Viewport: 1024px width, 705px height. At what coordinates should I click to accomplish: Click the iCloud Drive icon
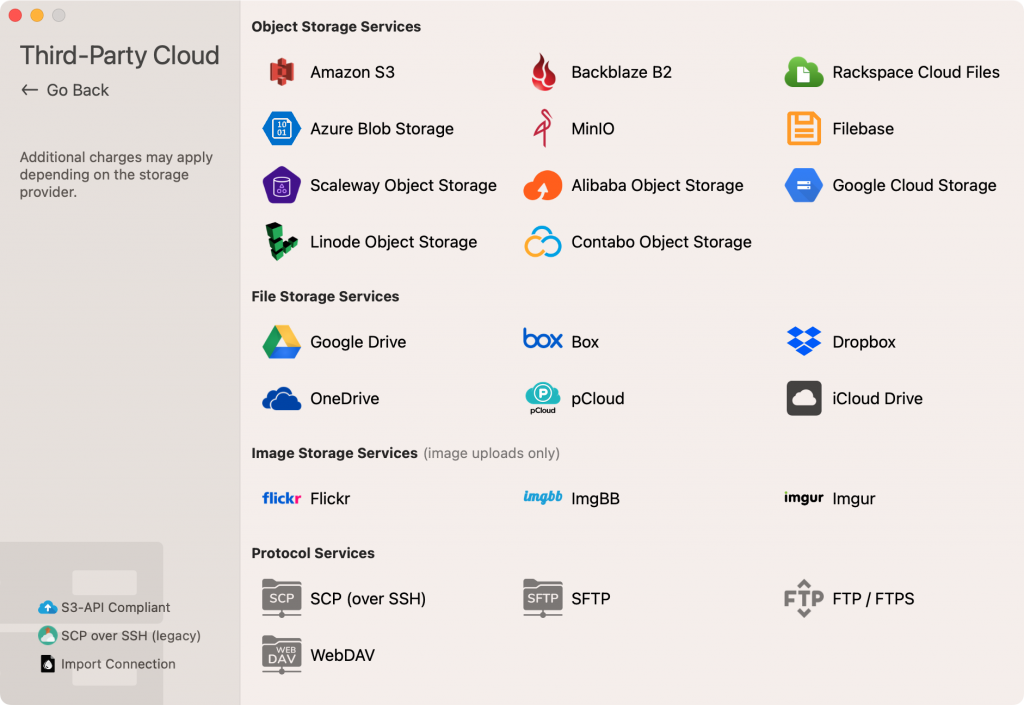(x=804, y=398)
